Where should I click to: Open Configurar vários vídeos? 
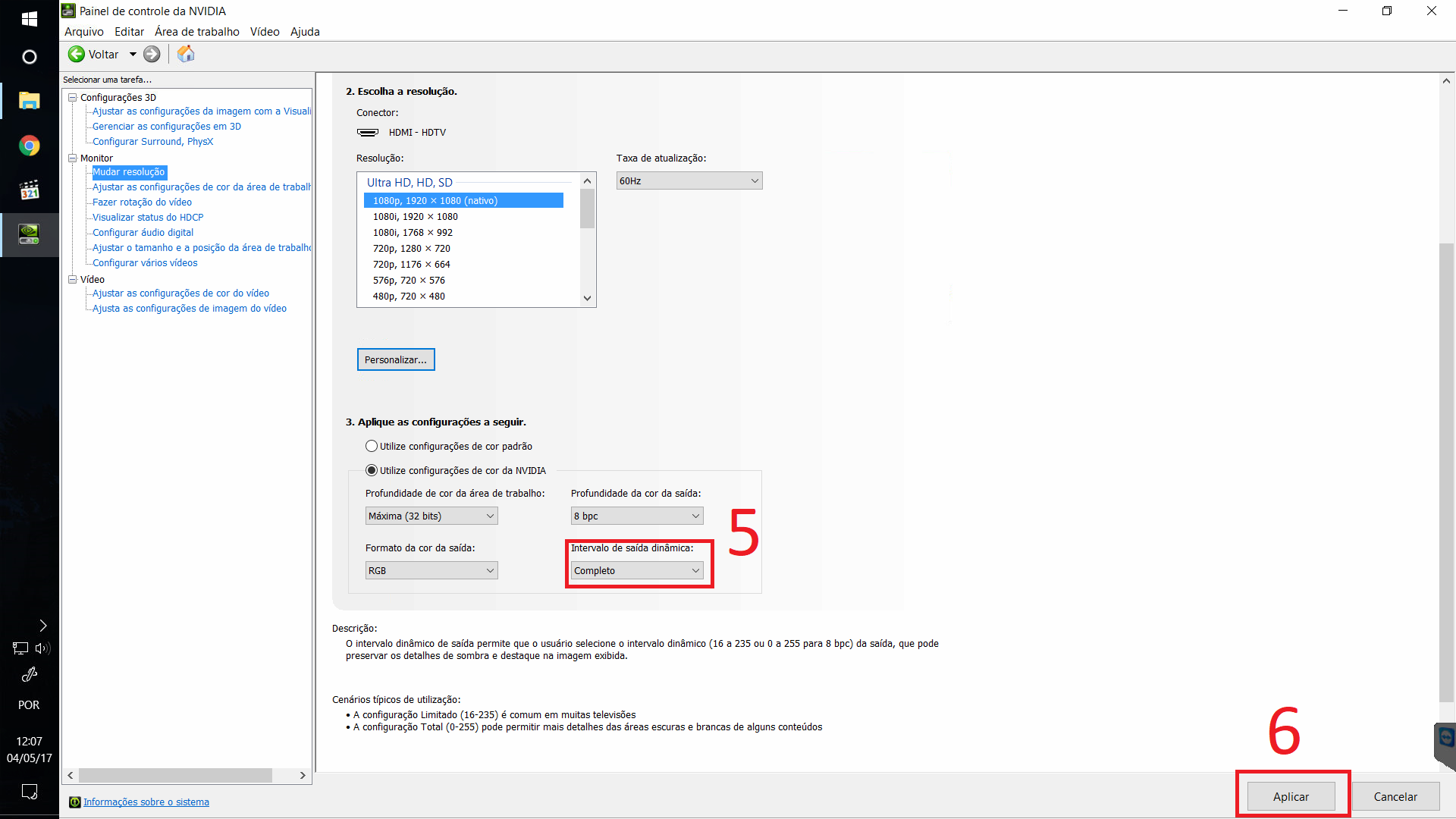pyautogui.click(x=145, y=263)
